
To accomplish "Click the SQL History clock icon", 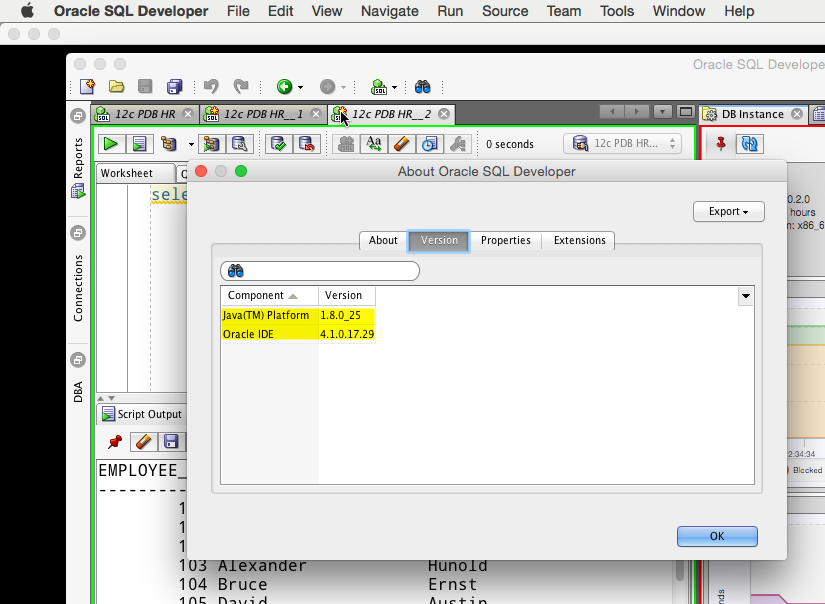I will pyautogui.click(x=429, y=144).
